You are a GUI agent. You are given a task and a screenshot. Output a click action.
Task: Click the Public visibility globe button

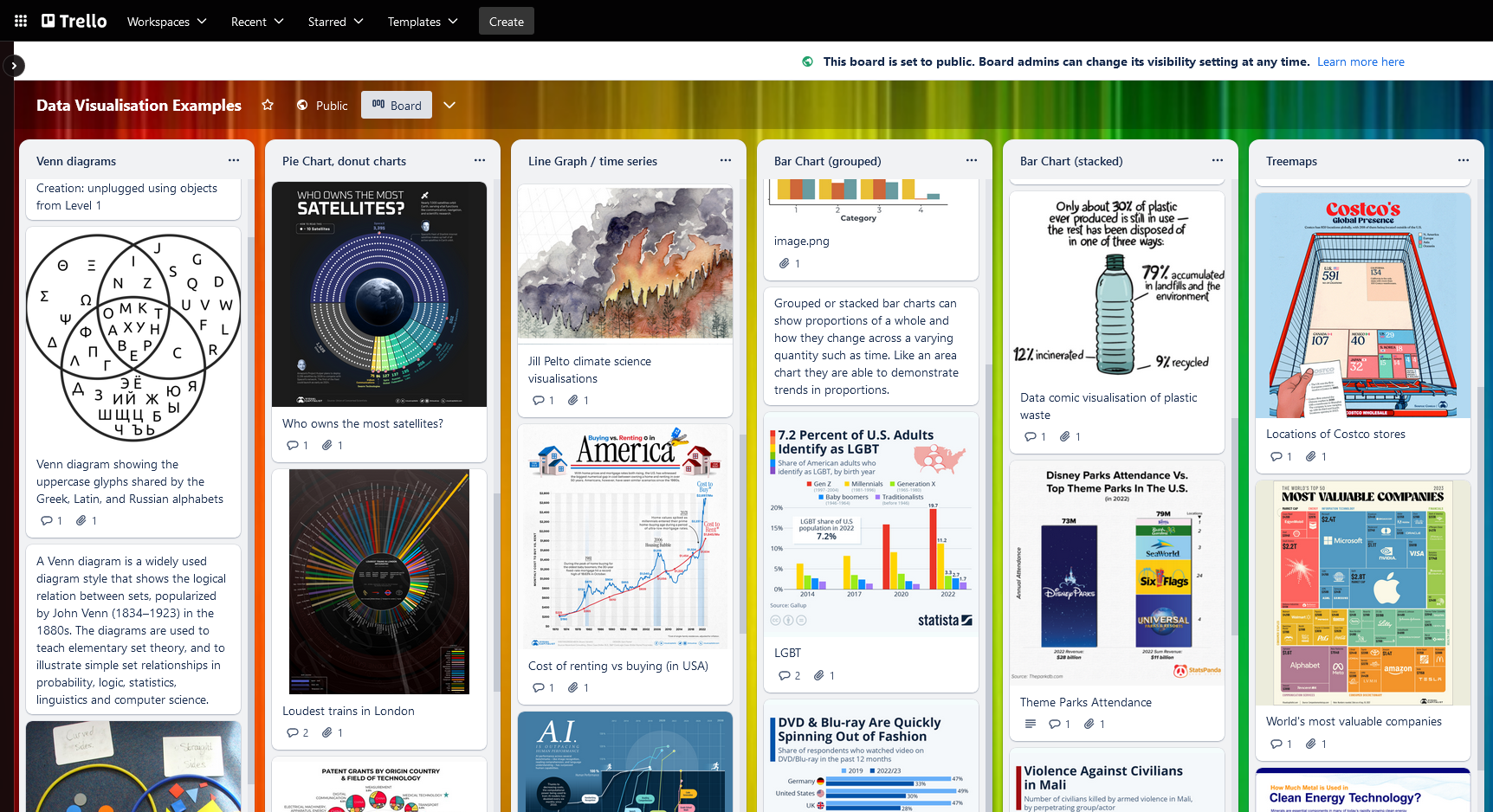coord(322,106)
